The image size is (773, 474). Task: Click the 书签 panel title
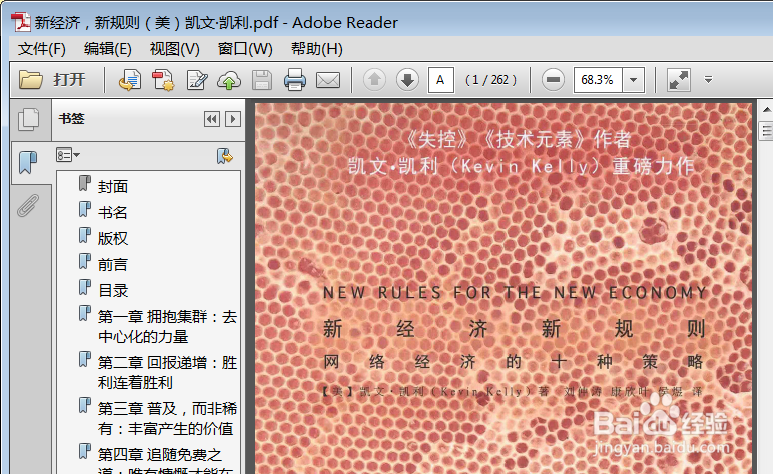pos(71,119)
